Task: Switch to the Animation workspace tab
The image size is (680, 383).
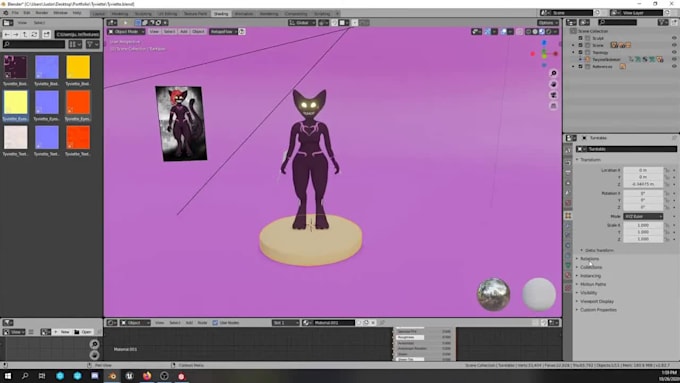Action: coord(244,14)
